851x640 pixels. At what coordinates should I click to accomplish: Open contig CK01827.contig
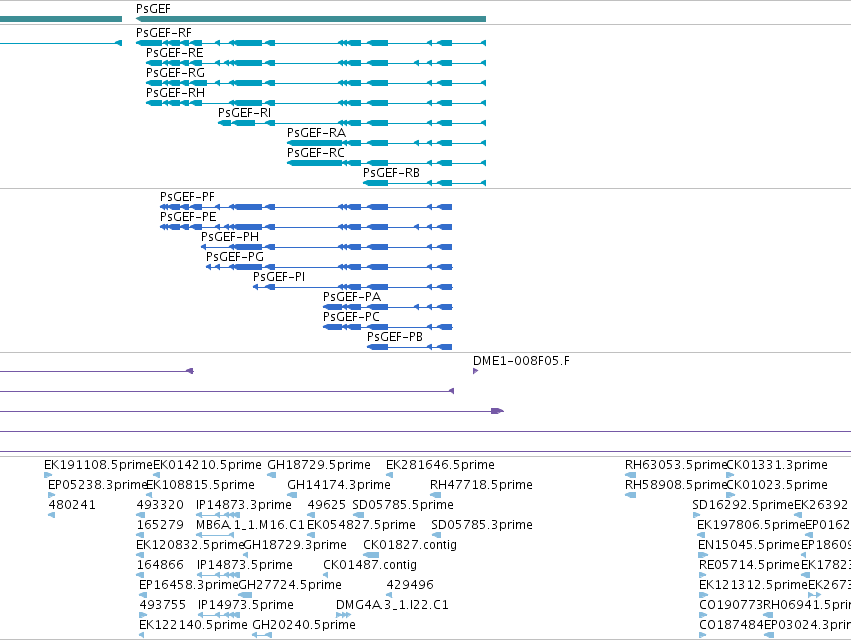pos(410,545)
